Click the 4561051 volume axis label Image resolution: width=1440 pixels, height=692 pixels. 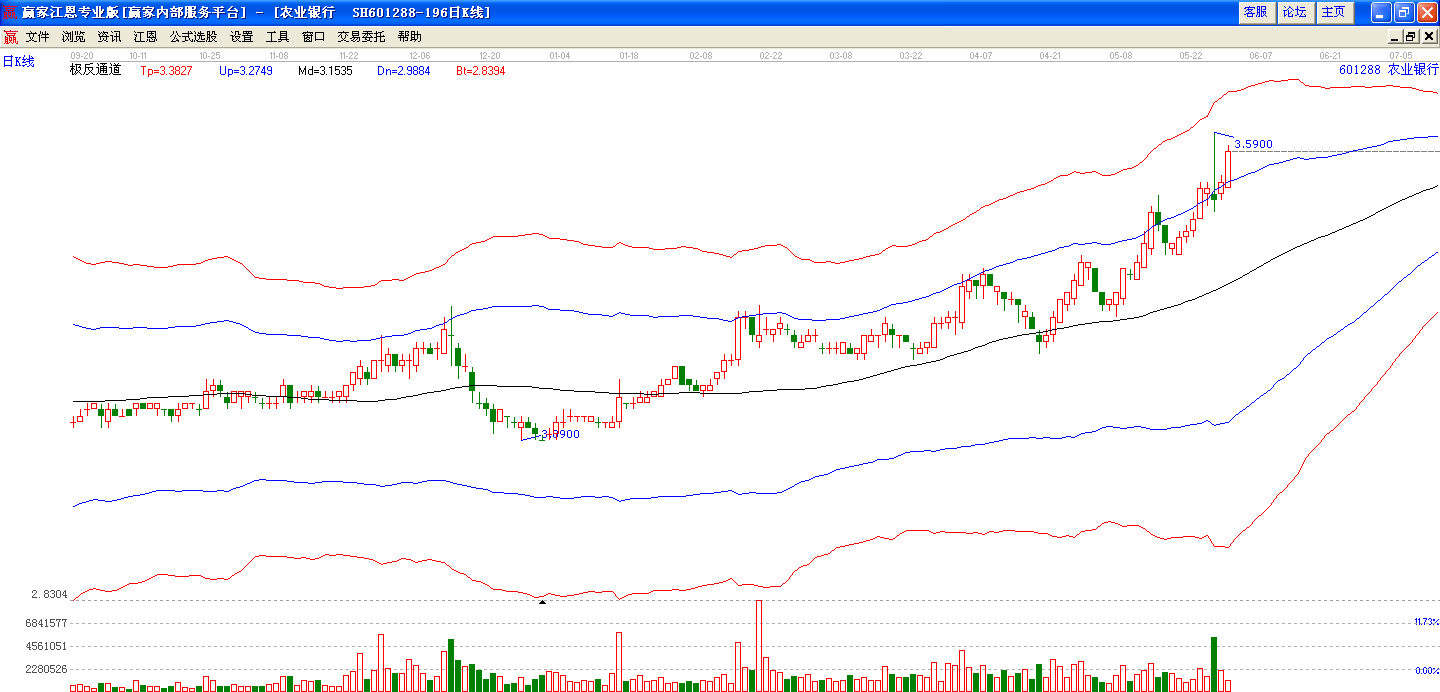point(47,646)
